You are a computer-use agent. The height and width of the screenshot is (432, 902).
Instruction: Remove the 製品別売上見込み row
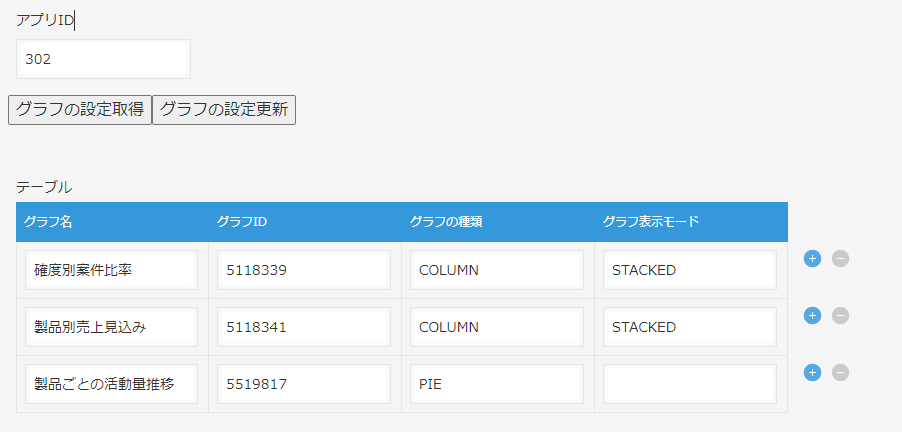point(840,315)
